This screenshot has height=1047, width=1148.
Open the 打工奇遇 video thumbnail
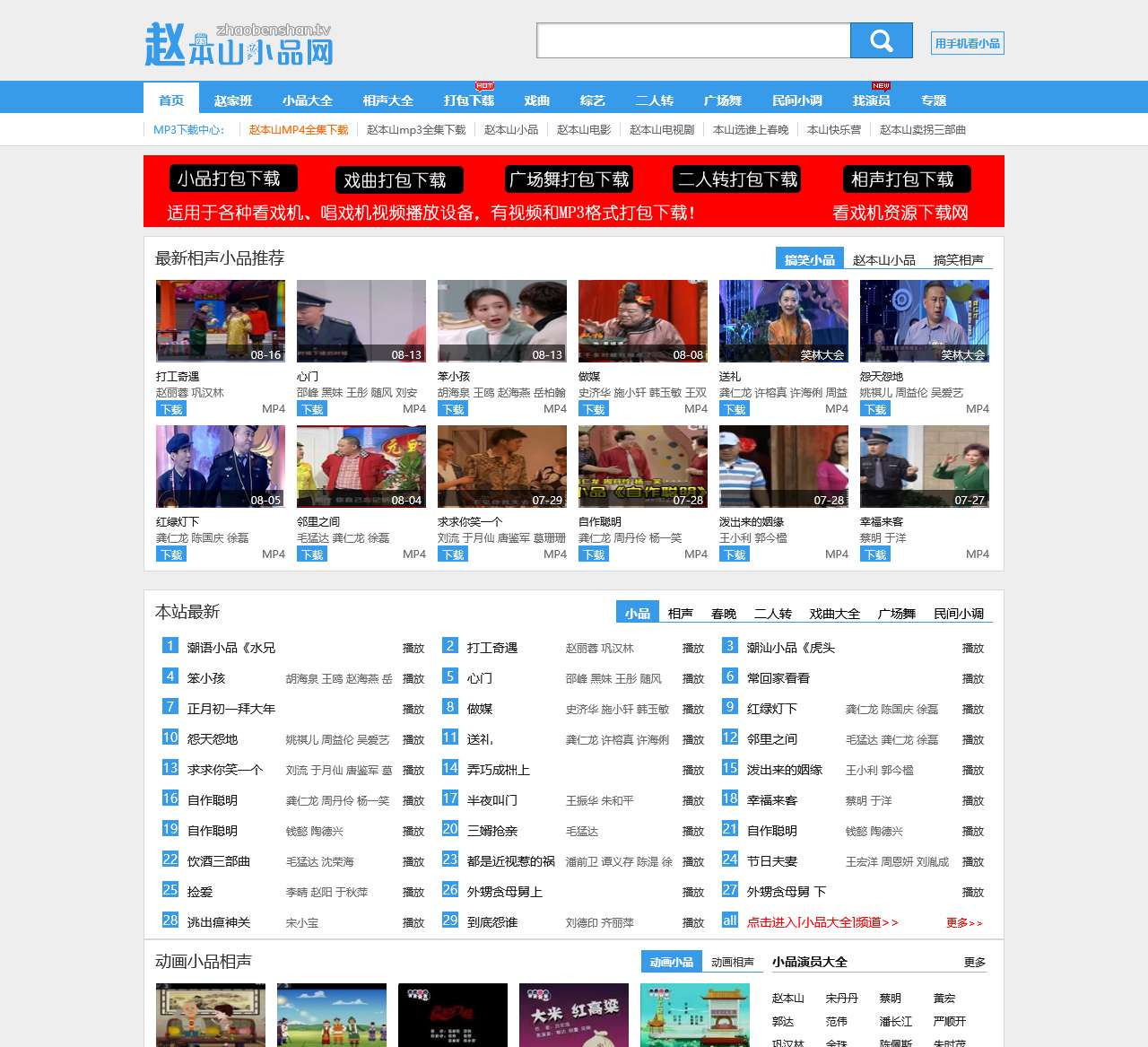(221, 321)
